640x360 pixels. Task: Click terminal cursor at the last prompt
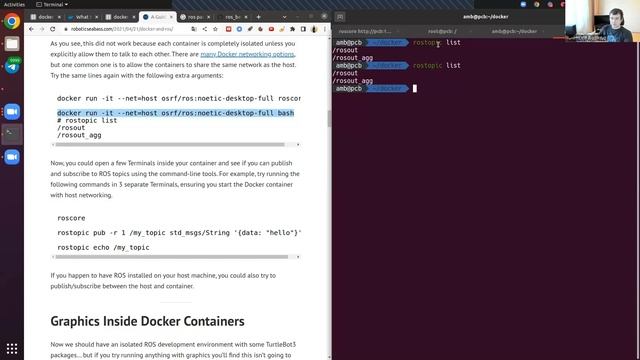click(415, 89)
